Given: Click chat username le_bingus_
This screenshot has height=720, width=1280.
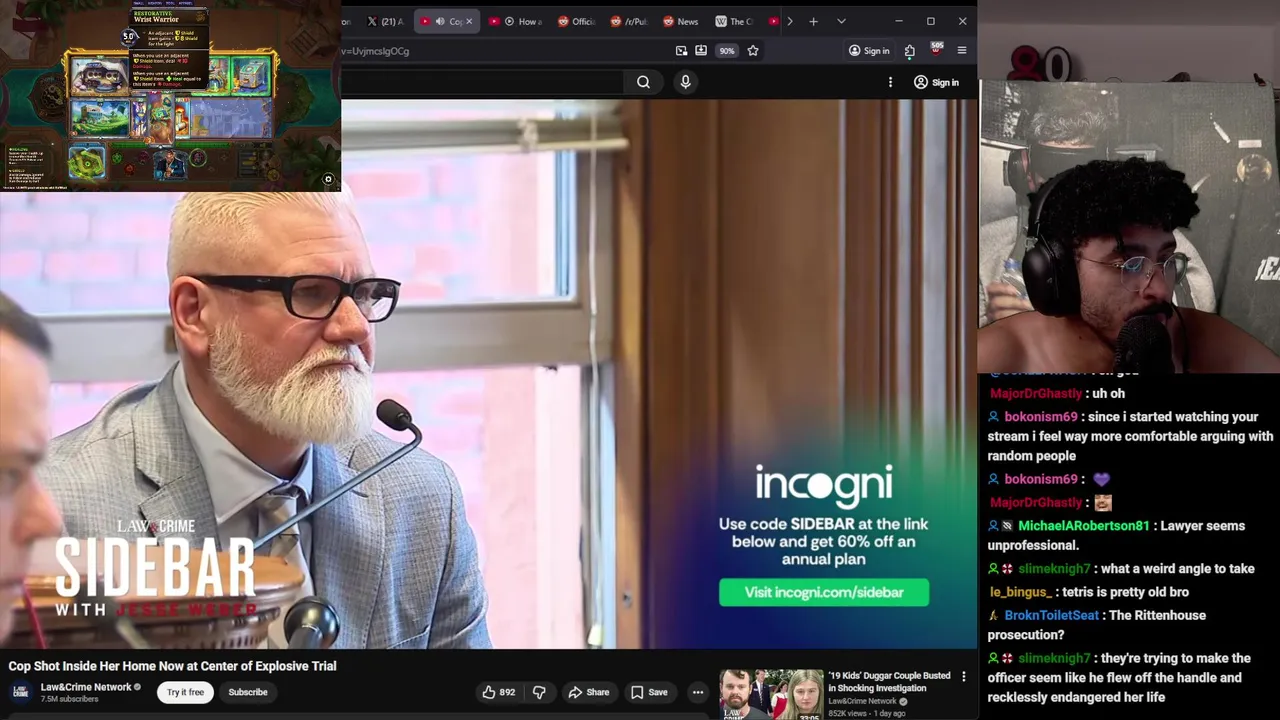Looking at the screenshot, I should (x=1022, y=592).
